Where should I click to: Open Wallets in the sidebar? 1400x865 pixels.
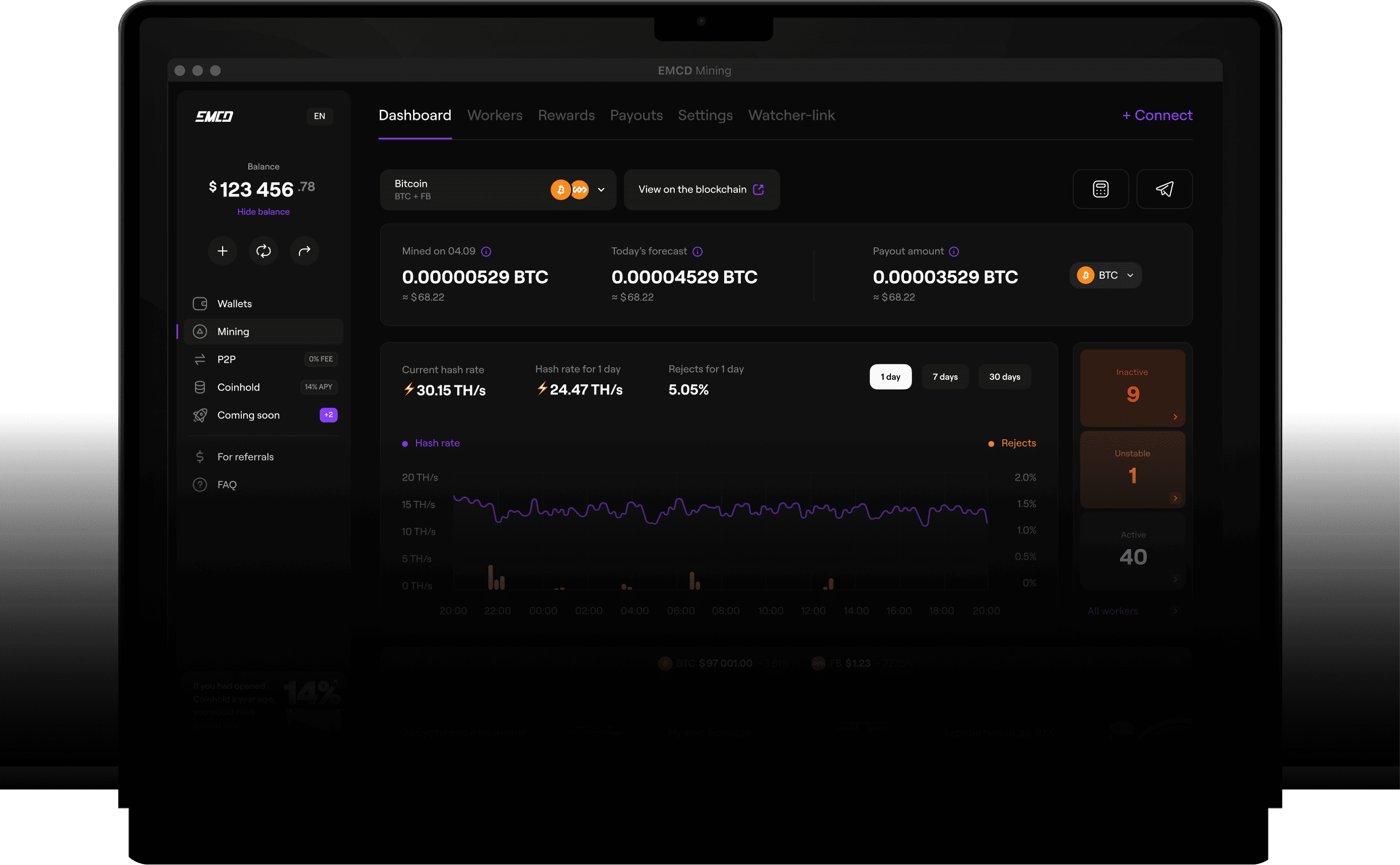235,304
